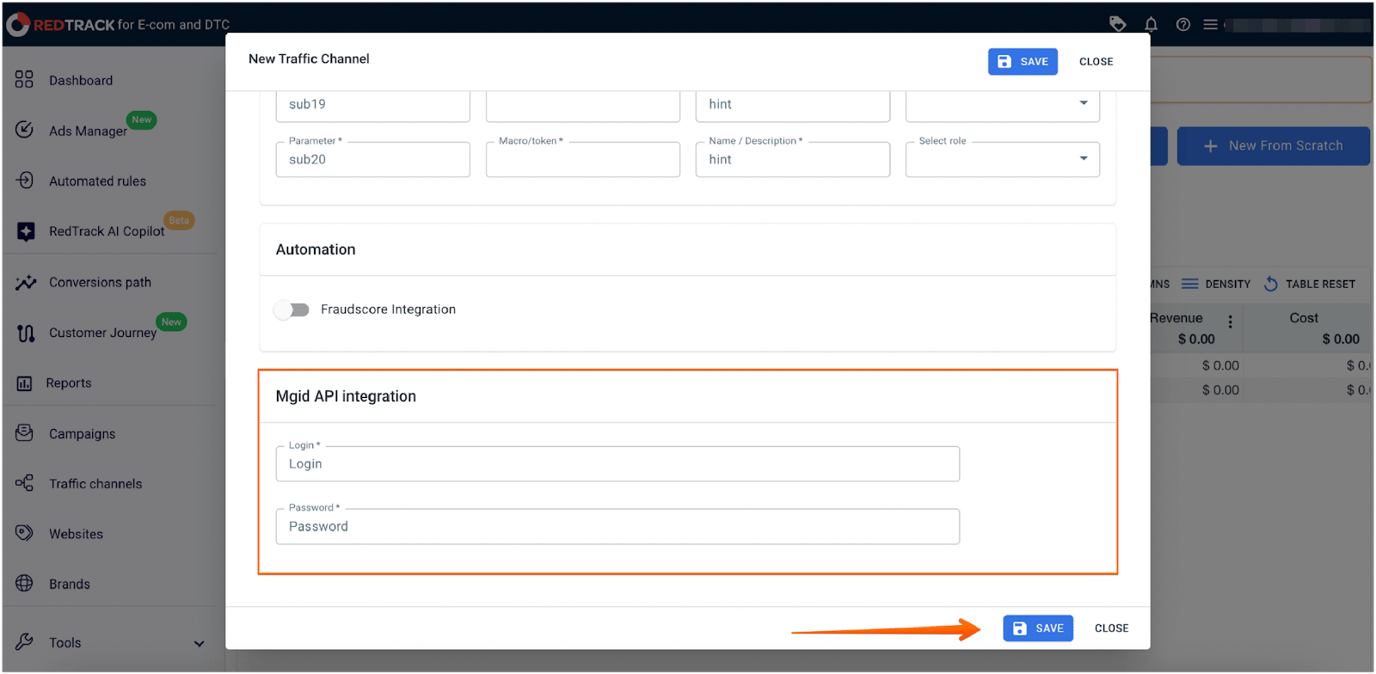The width and height of the screenshot is (1376, 674).
Task: Expand the Tools section
Action: 65,642
